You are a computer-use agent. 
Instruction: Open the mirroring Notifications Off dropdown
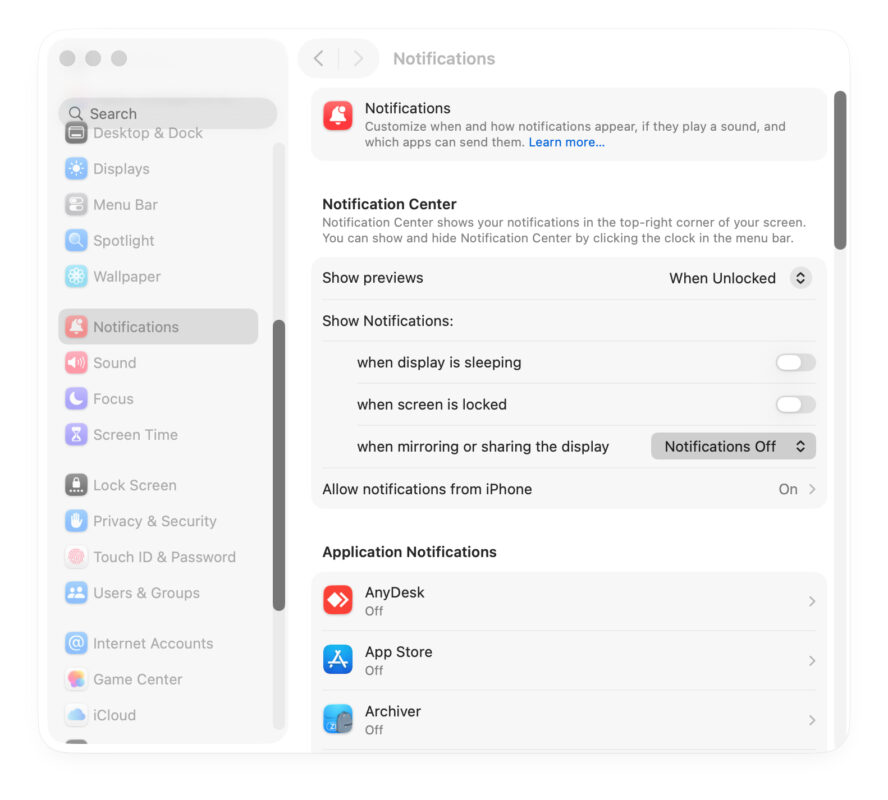[733, 447]
